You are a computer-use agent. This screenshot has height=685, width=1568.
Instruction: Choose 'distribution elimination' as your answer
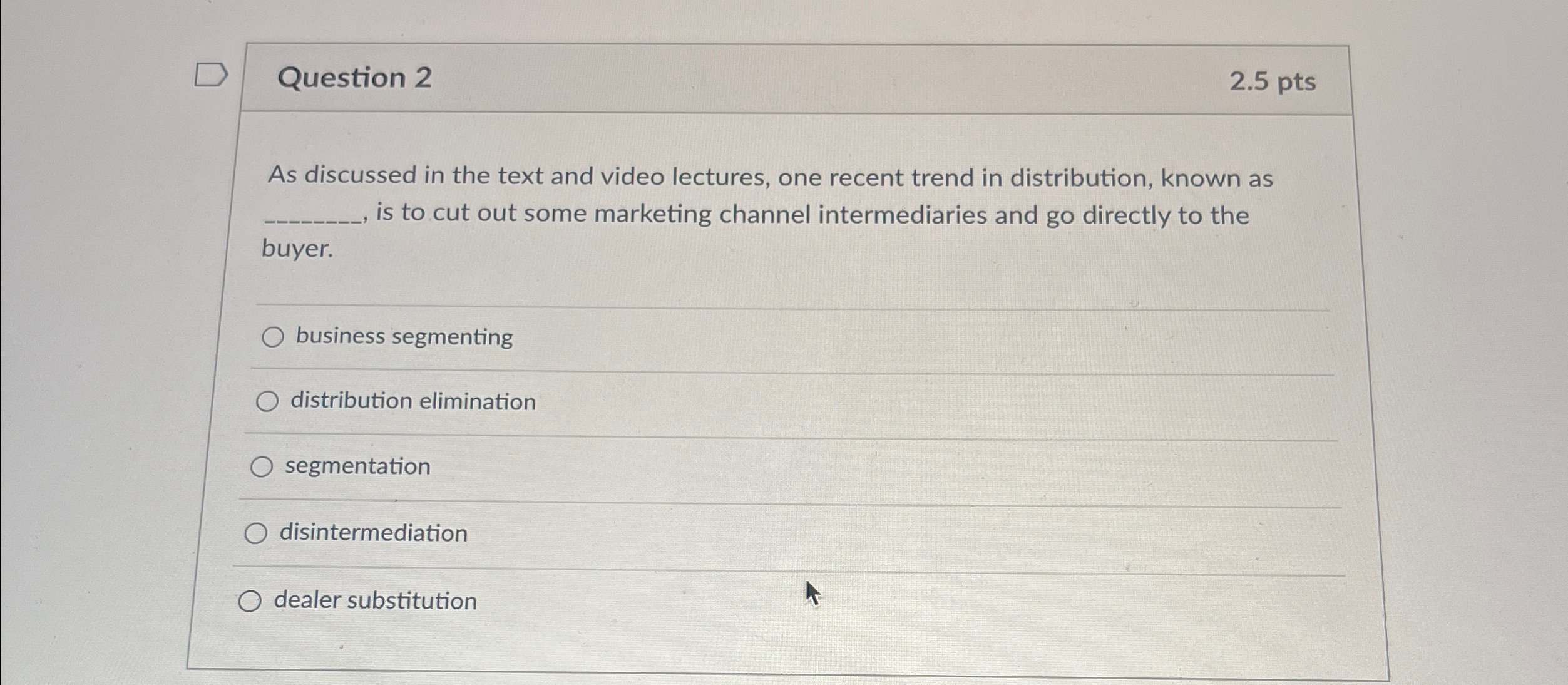(267, 401)
